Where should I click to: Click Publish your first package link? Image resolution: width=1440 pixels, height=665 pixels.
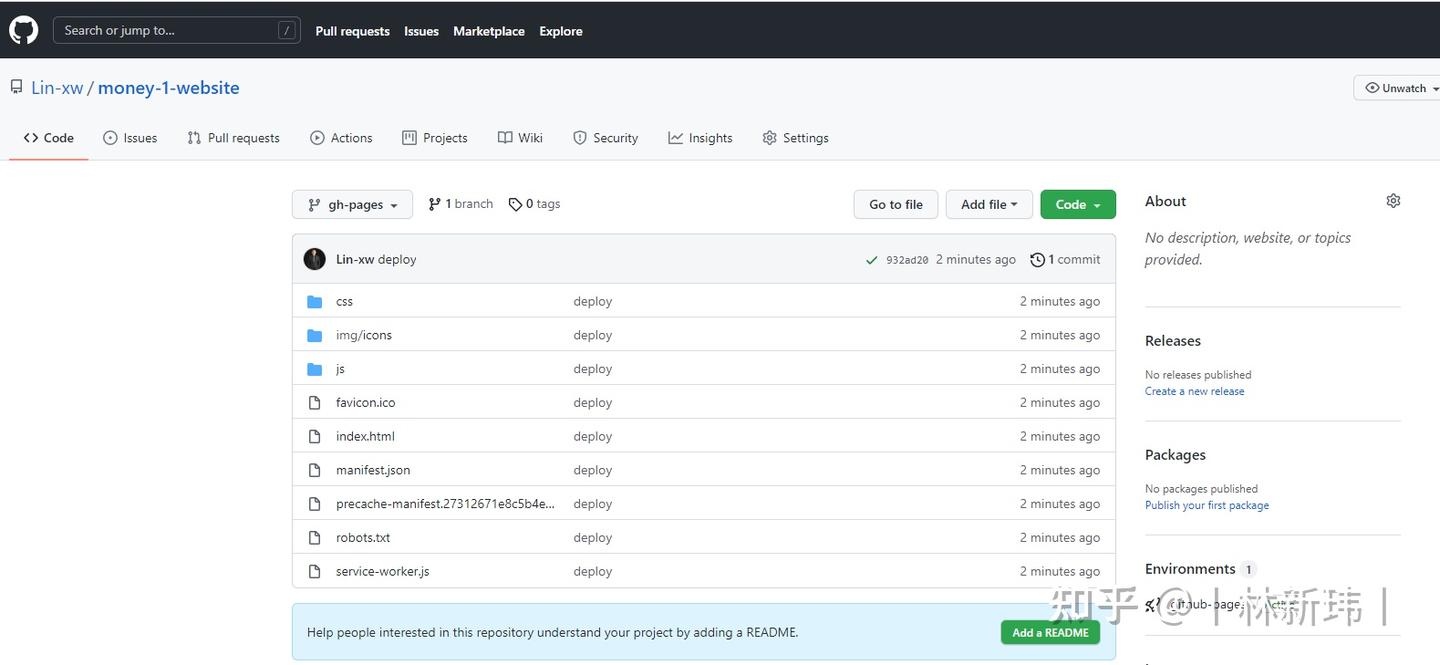(1207, 505)
